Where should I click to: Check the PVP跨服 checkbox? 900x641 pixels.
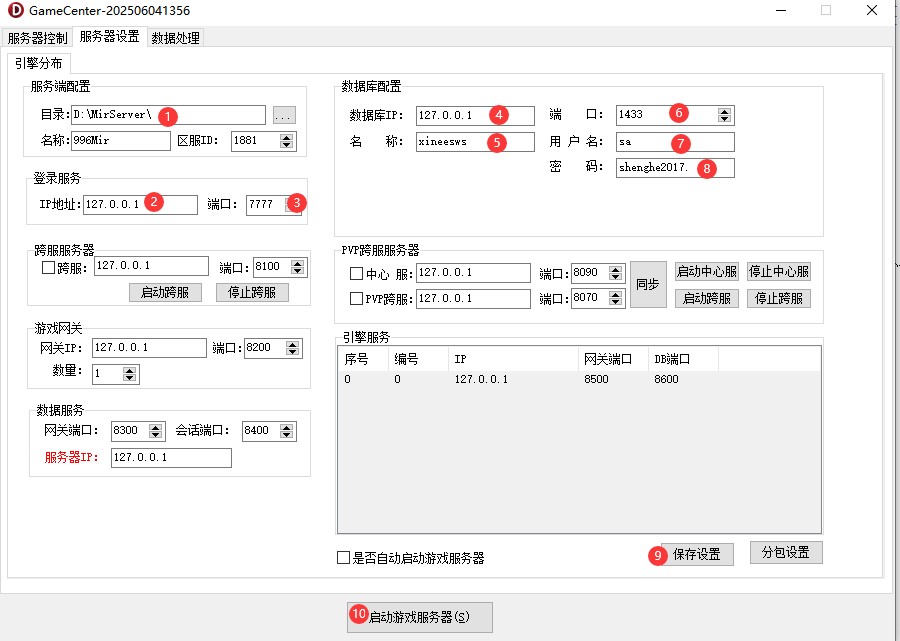coord(356,298)
